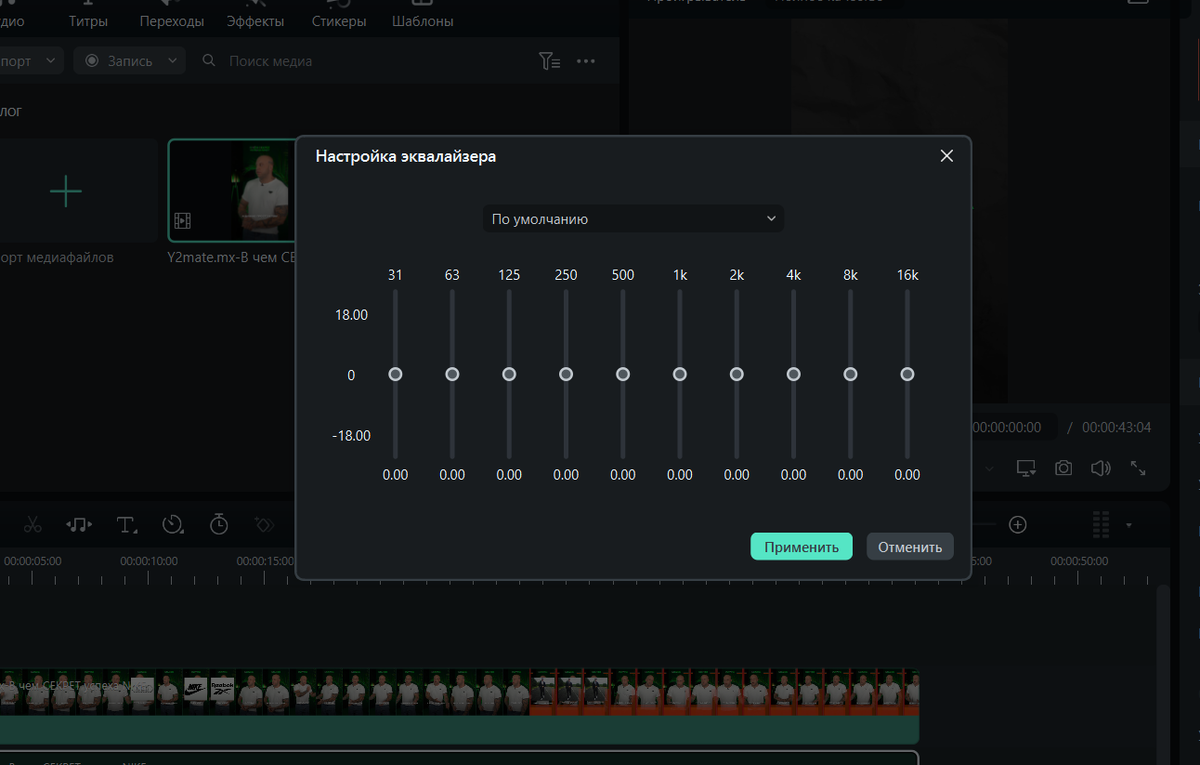The width and height of the screenshot is (1200, 765).
Task: Open the beat detection music tool
Action: coord(79,524)
